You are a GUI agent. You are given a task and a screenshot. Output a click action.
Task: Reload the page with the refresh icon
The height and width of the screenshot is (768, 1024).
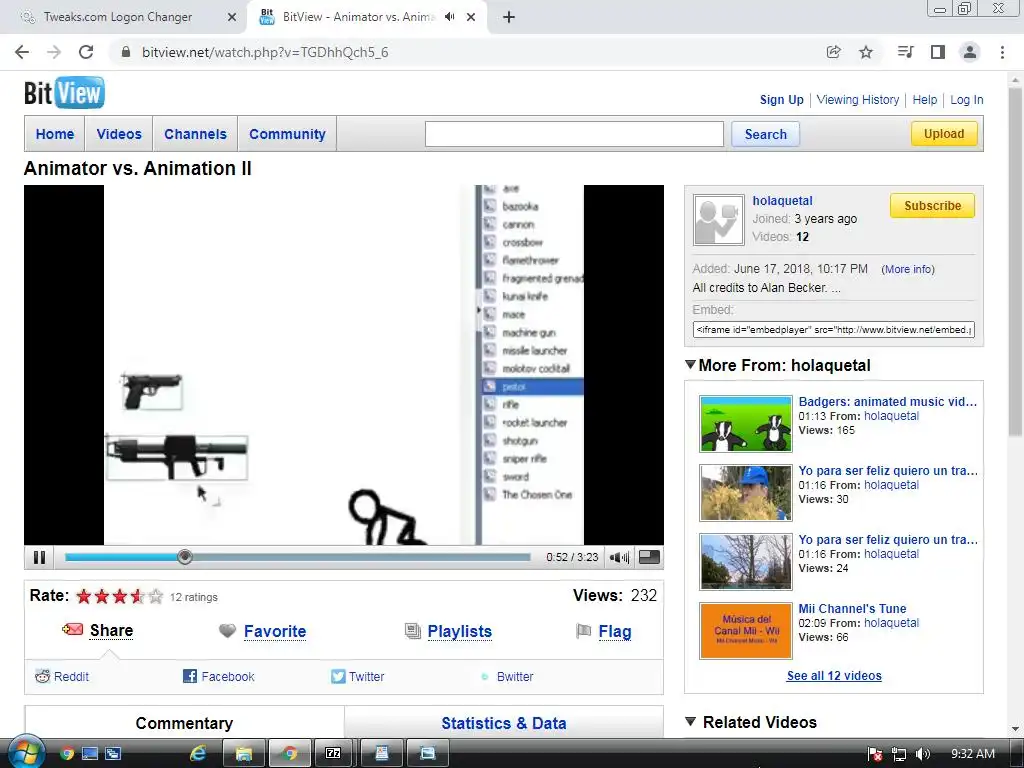[86, 52]
